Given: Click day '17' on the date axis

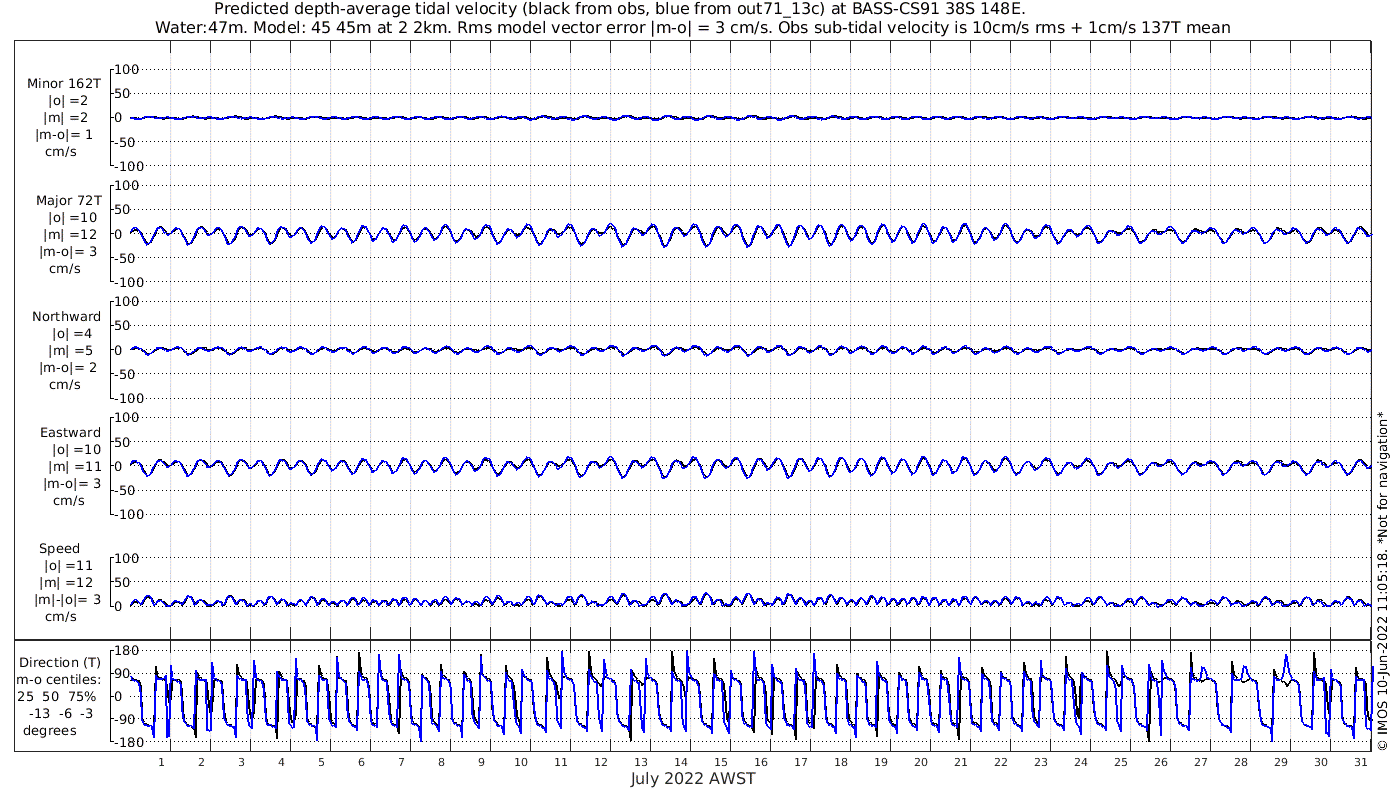Looking at the screenshot, I should click(801, 762).
